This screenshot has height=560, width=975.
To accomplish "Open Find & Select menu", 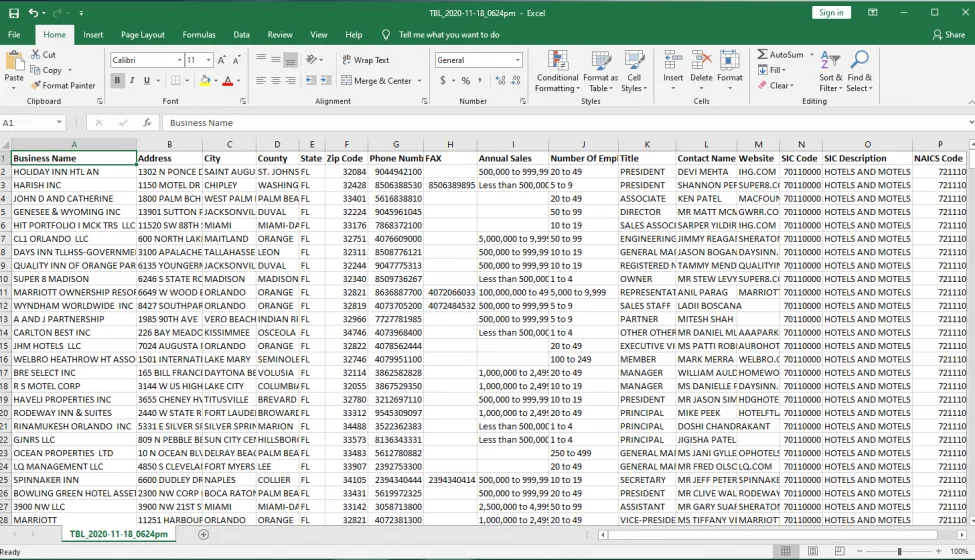I will pyautogui.click(x=860, y=71).
